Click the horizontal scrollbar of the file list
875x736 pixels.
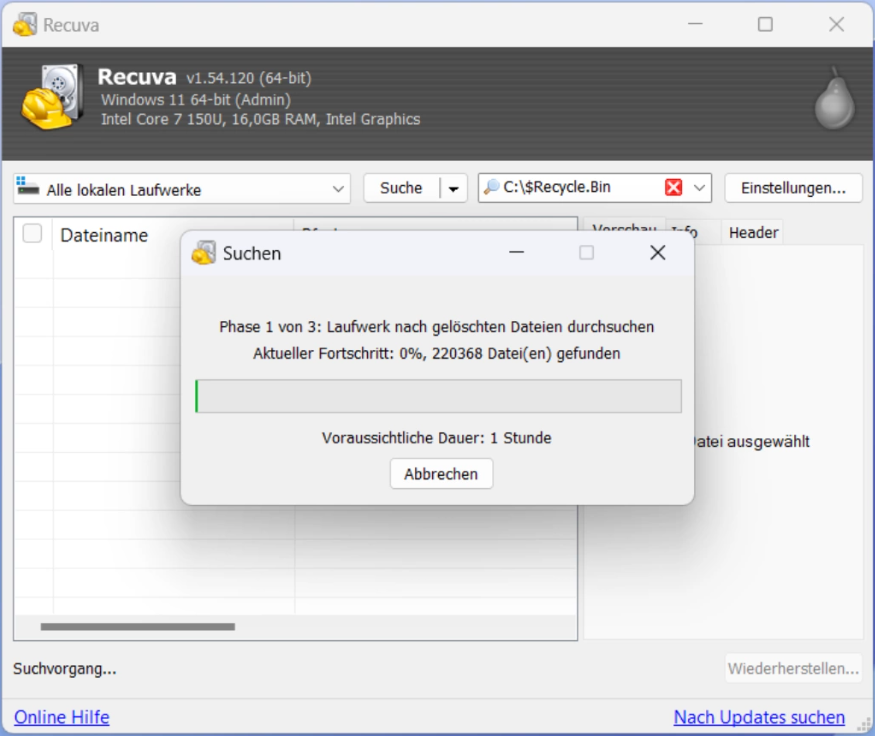[138, 627]
